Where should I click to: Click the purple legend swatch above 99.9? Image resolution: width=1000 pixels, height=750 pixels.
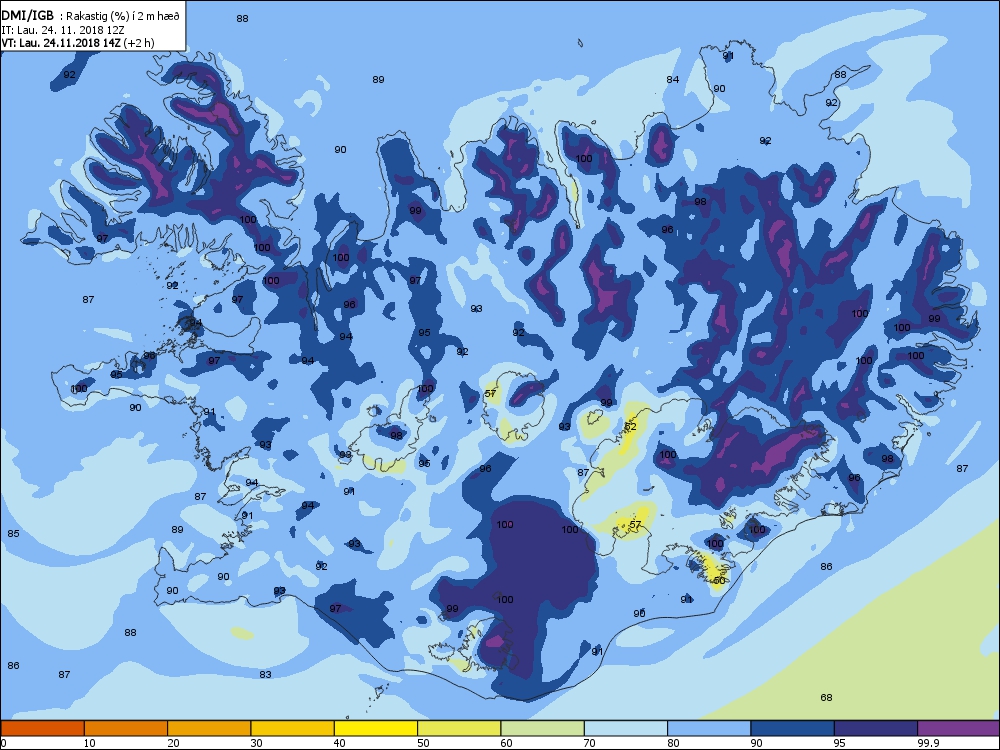pos(959,728)
